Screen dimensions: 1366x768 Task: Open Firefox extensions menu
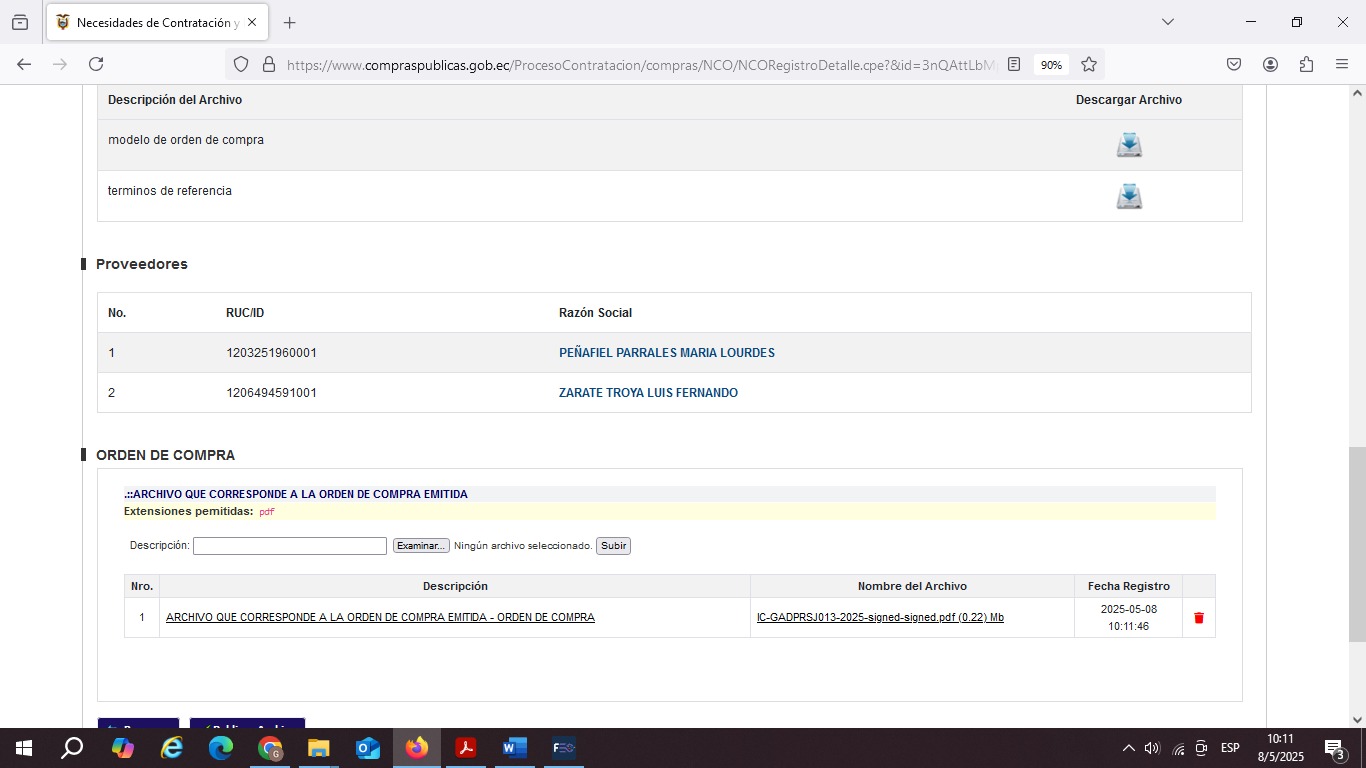(x=1306, y=64)
